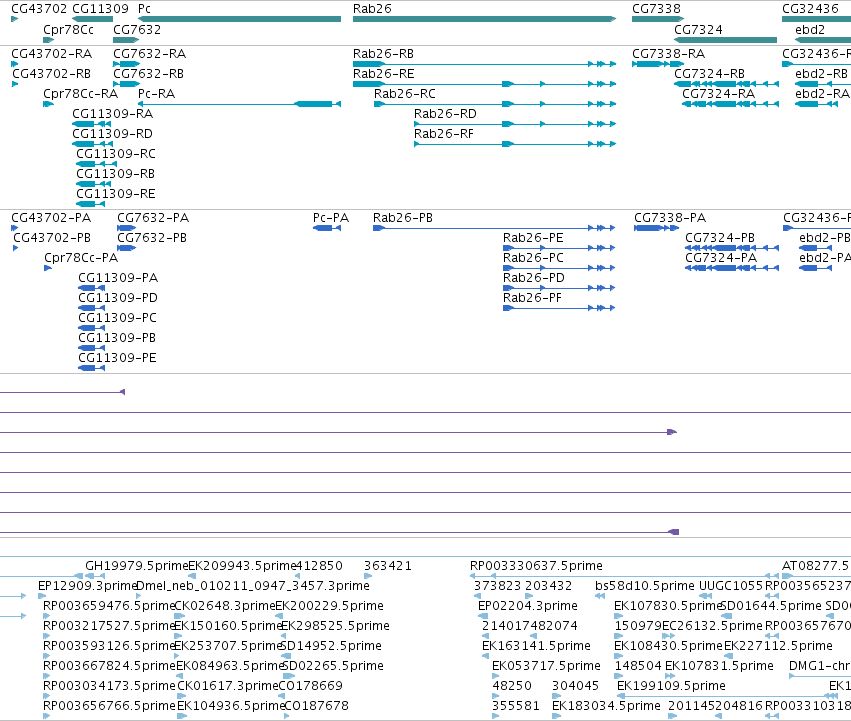851x721 pixels.
Task: Select transcript CG7324-RA
Action: pyautogui.click(x=731, y=104)
